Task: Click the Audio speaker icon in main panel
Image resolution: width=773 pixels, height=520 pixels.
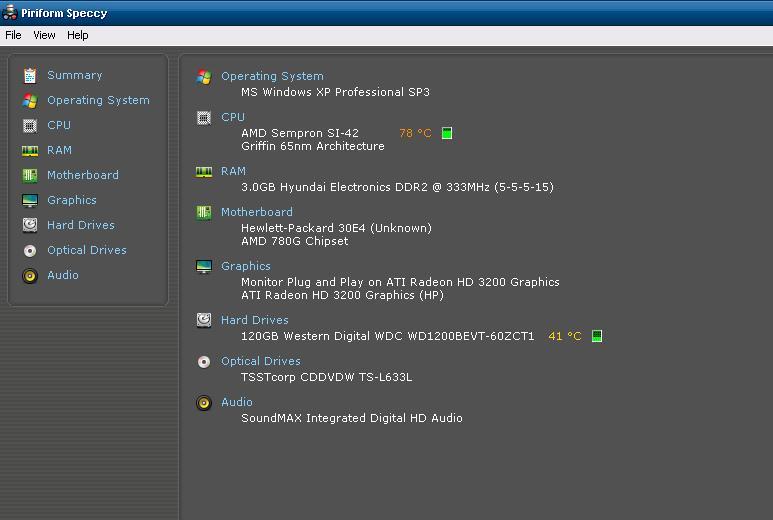Action: point(204,403)
